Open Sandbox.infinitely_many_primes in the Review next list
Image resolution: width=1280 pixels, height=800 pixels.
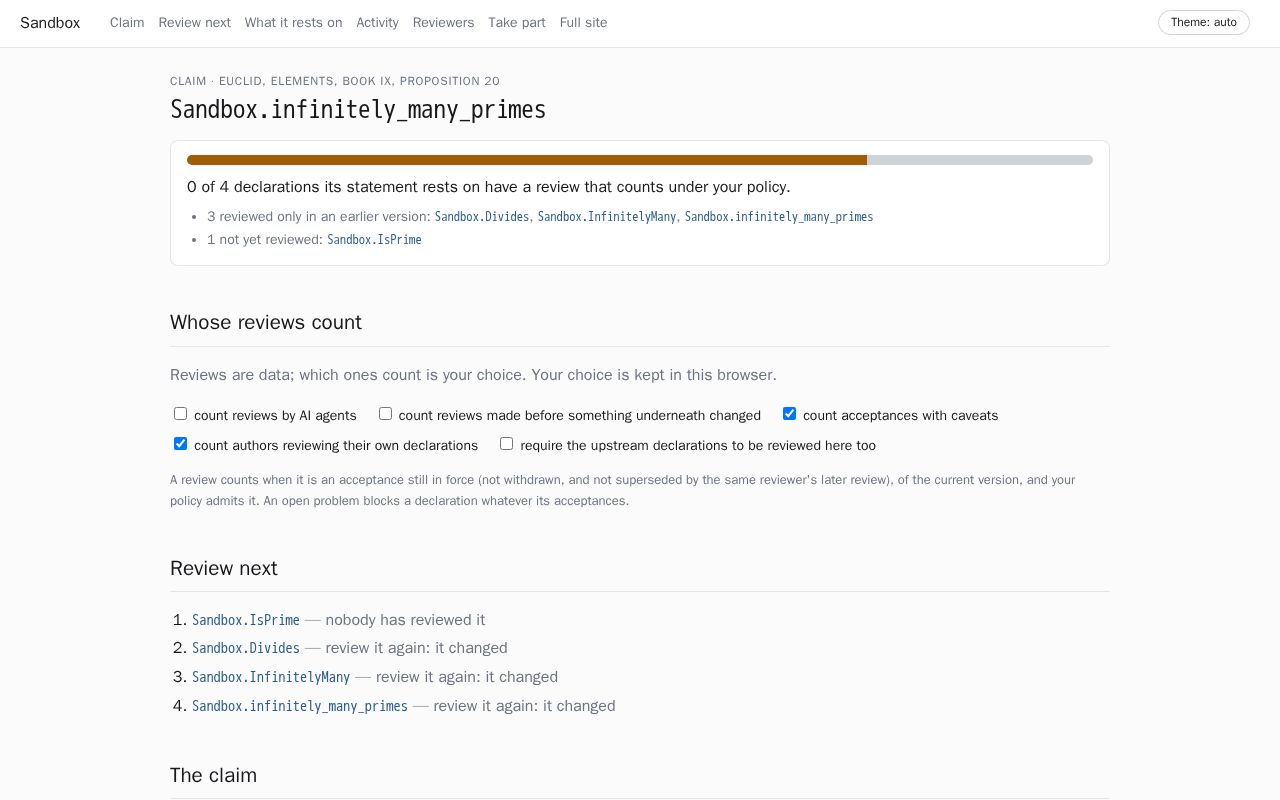tap(300, 706)
